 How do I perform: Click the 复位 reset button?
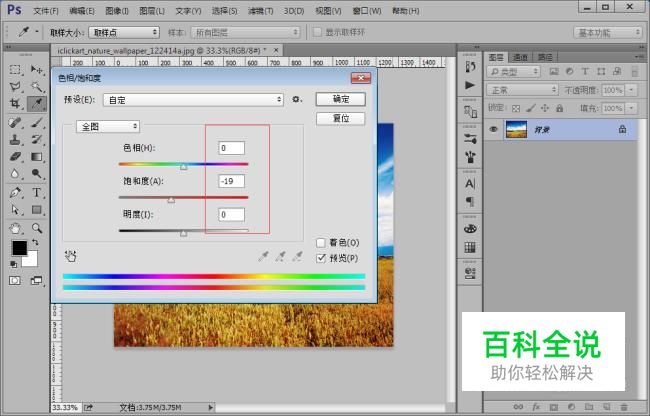tap(340, 119)
